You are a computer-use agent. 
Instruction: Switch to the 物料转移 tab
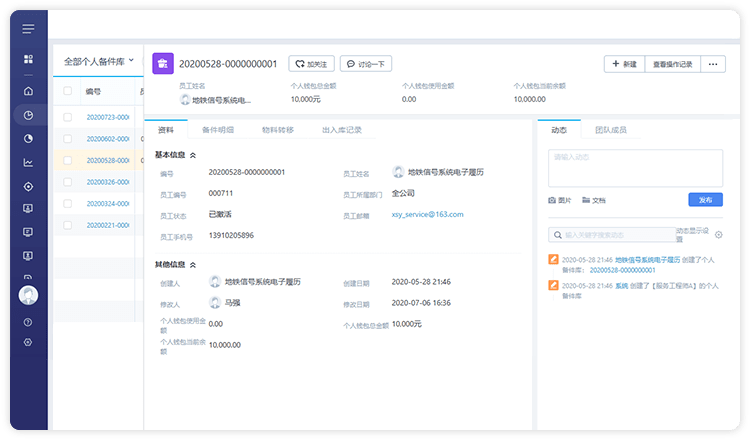278,130
